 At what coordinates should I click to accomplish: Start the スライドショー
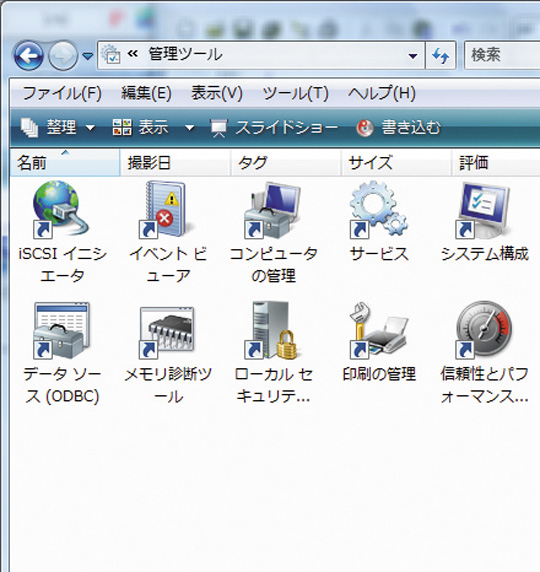click(274, 128)
